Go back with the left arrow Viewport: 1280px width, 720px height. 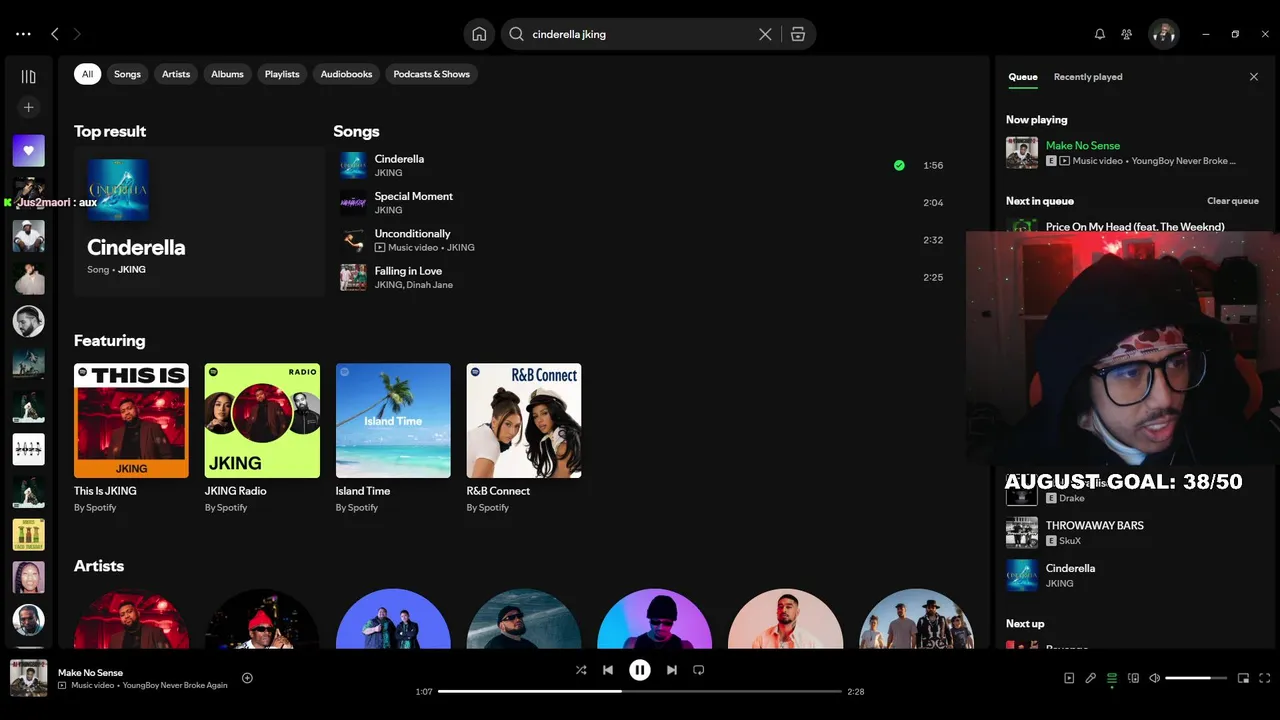pyautogui.click(x=55, y=34)
